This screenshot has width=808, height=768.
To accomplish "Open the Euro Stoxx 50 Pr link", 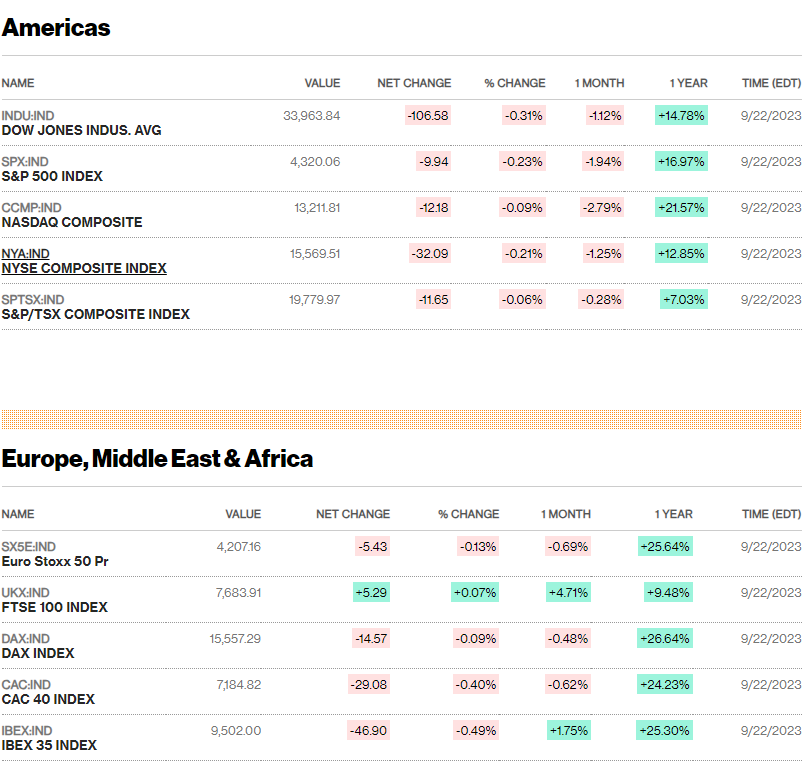I will 55,561.
